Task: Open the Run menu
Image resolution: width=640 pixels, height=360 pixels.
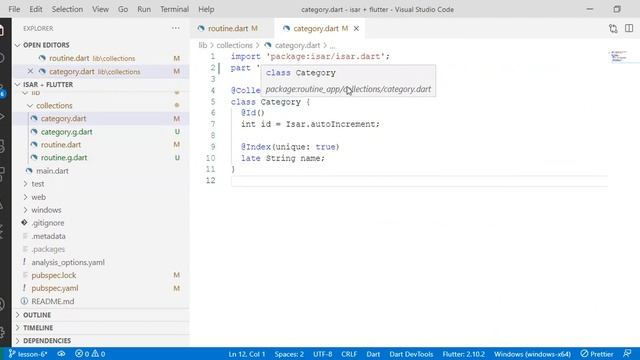Action: coord(144,9)
